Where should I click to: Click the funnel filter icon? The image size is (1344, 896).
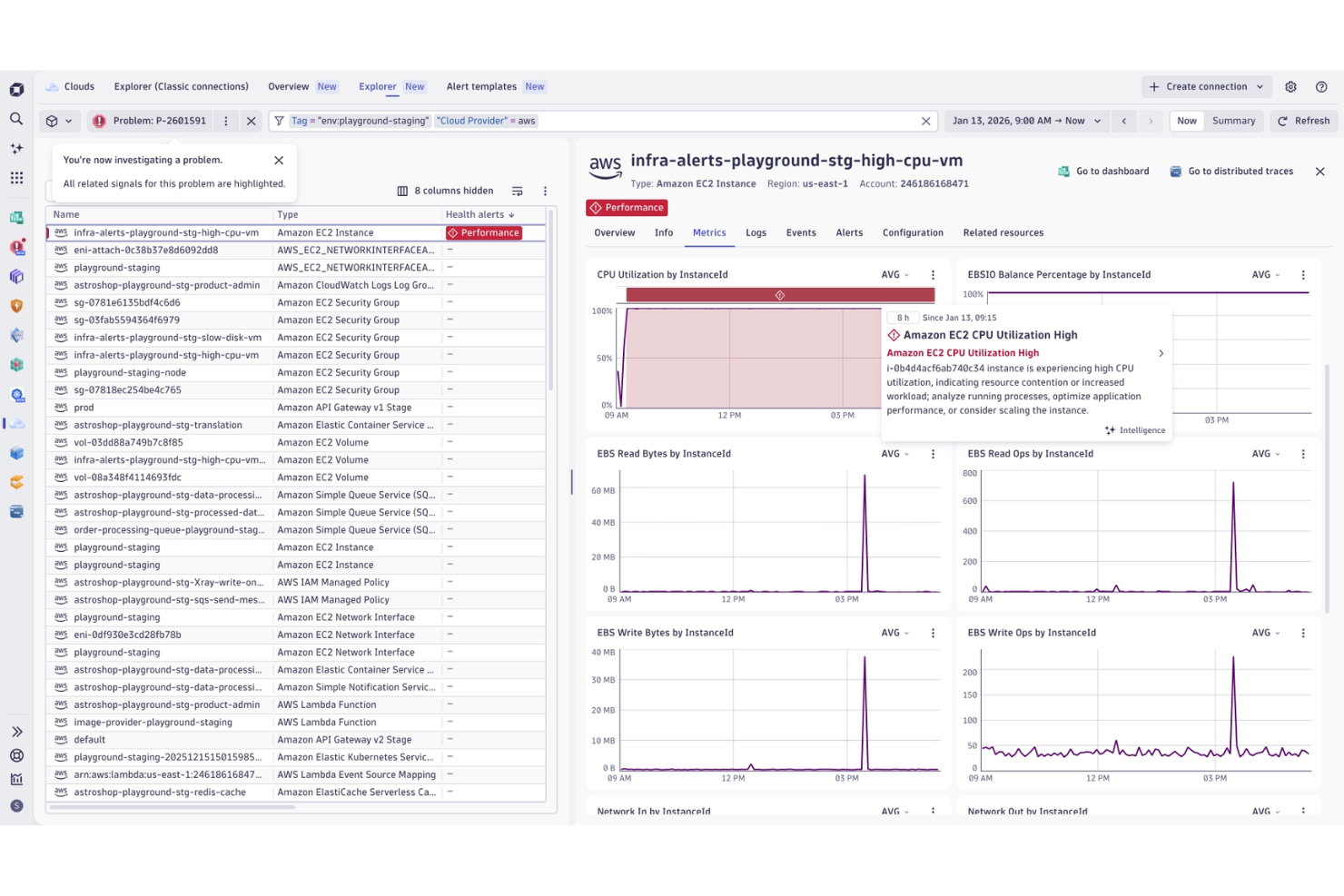279,121
